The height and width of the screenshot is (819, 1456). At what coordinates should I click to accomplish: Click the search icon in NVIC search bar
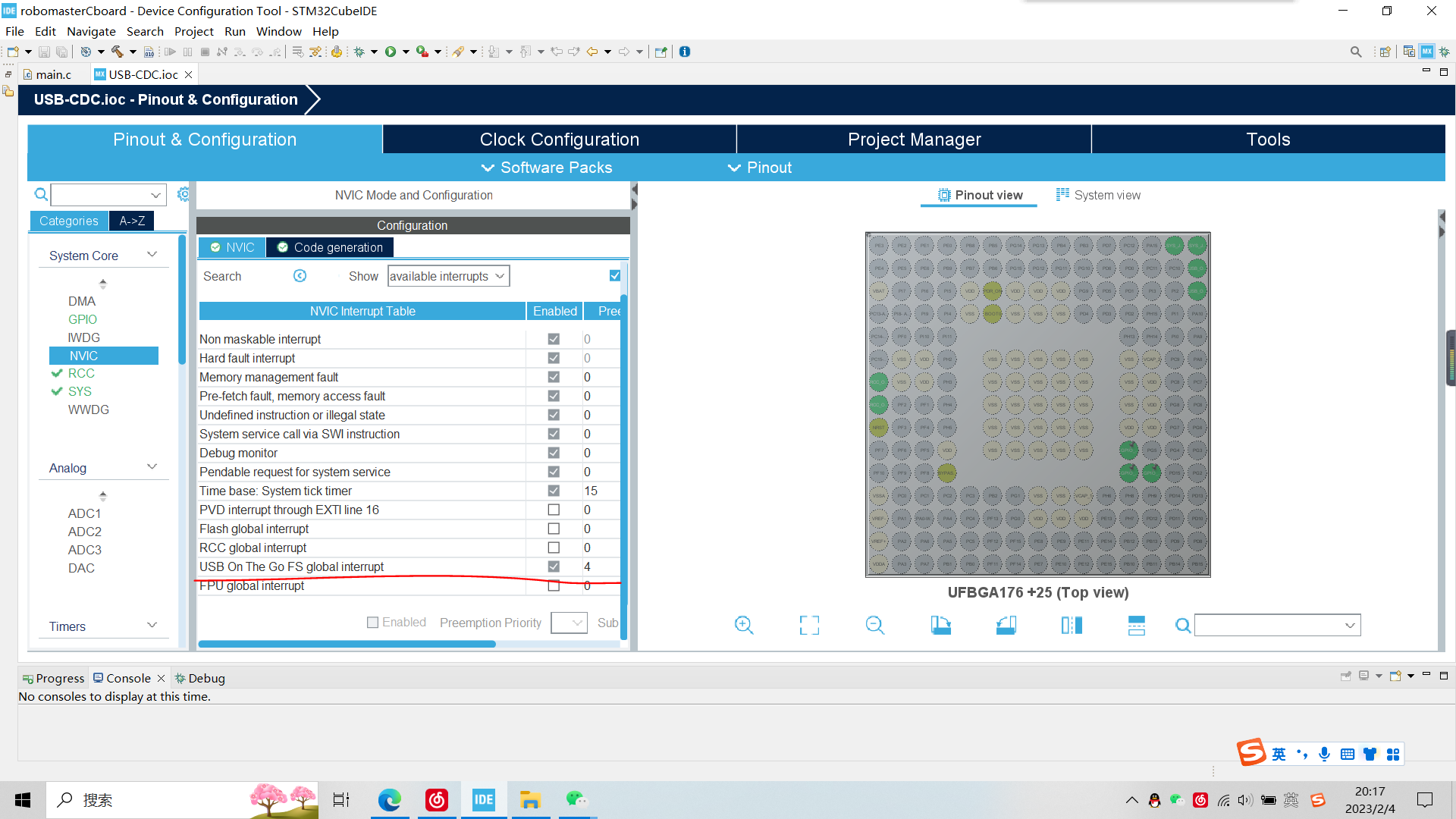pyautogui.click(x=300, y=276)
